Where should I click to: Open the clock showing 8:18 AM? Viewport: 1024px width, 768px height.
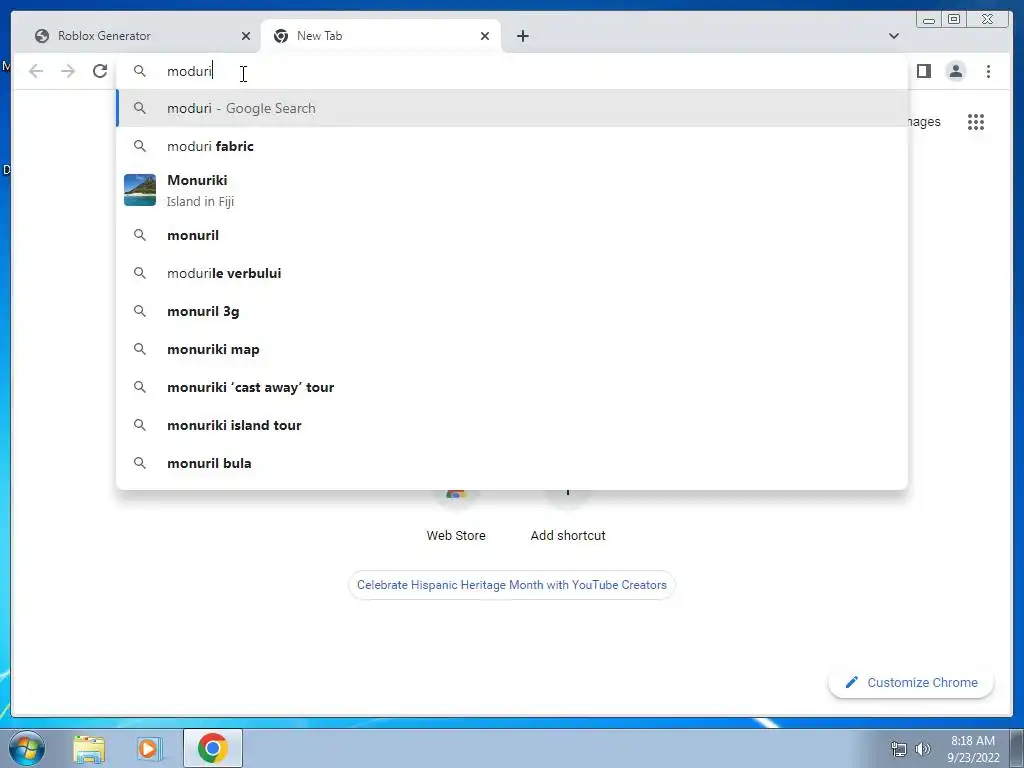pos(973,749)
